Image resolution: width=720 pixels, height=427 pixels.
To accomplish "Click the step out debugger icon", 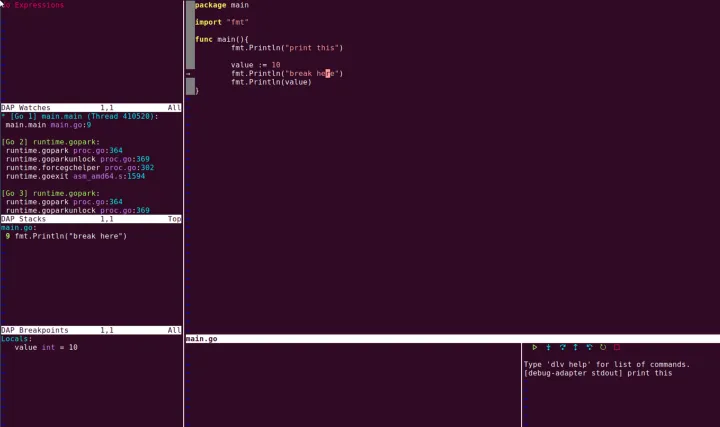I will [575, 348].
